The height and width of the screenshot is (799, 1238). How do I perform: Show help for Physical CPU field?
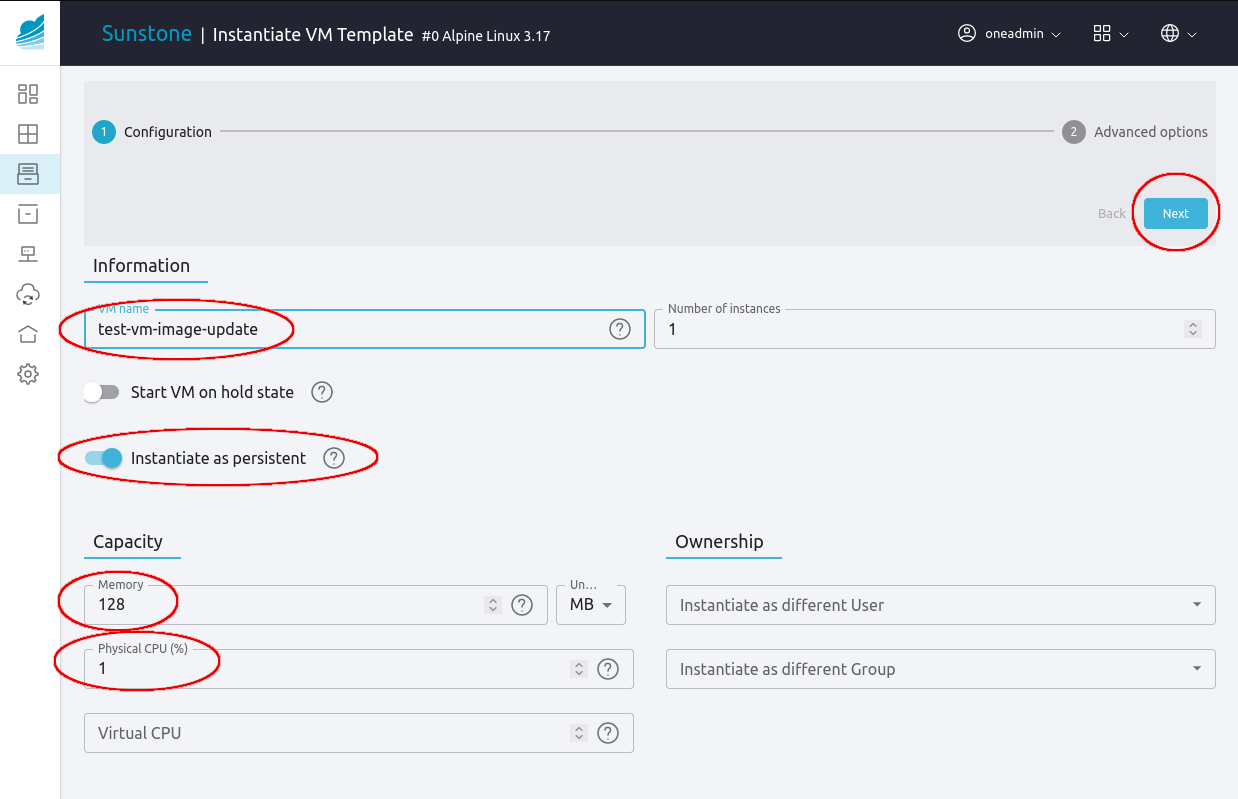(608, 669)
